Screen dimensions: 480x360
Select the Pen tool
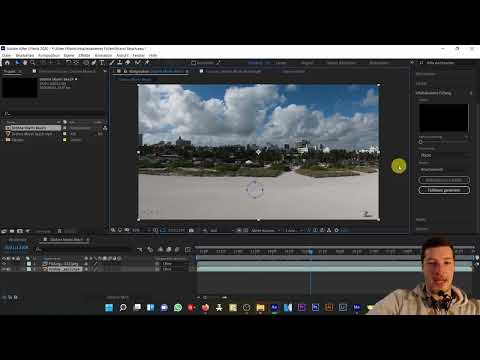point(94,63)
